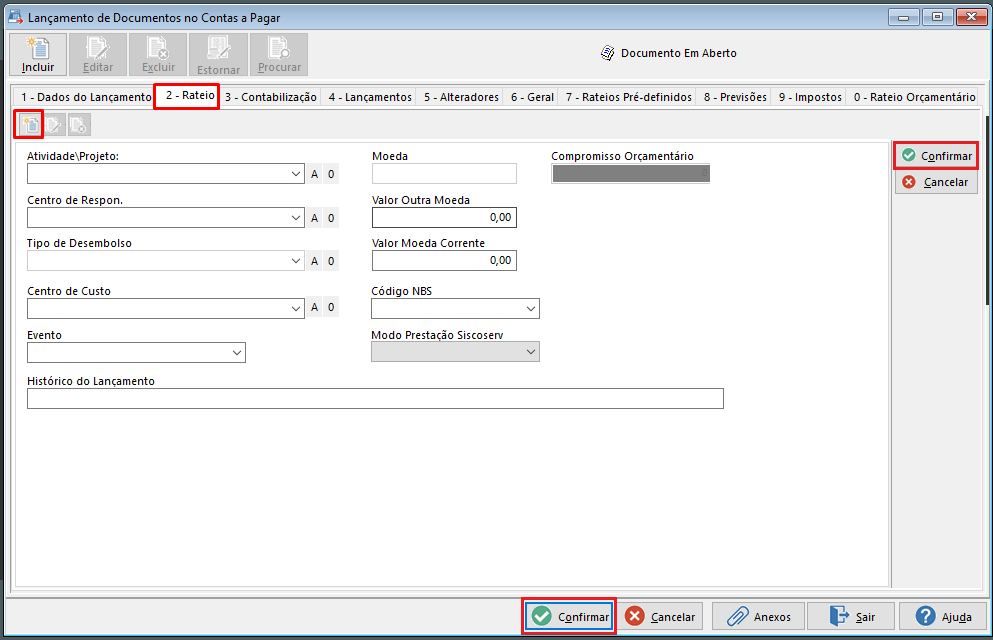This screenshot has height=640, width=993.
Task: Click the Valor Moeda Corrente field
Action: tap(444, 260)
